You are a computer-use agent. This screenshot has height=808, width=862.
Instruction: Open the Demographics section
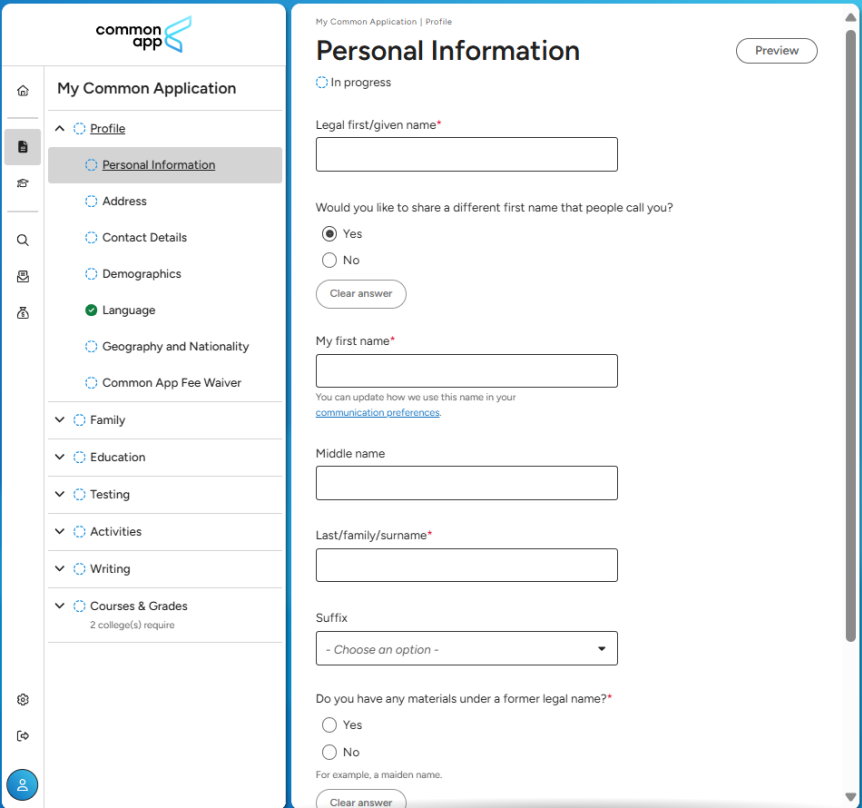tap(141, 274)
